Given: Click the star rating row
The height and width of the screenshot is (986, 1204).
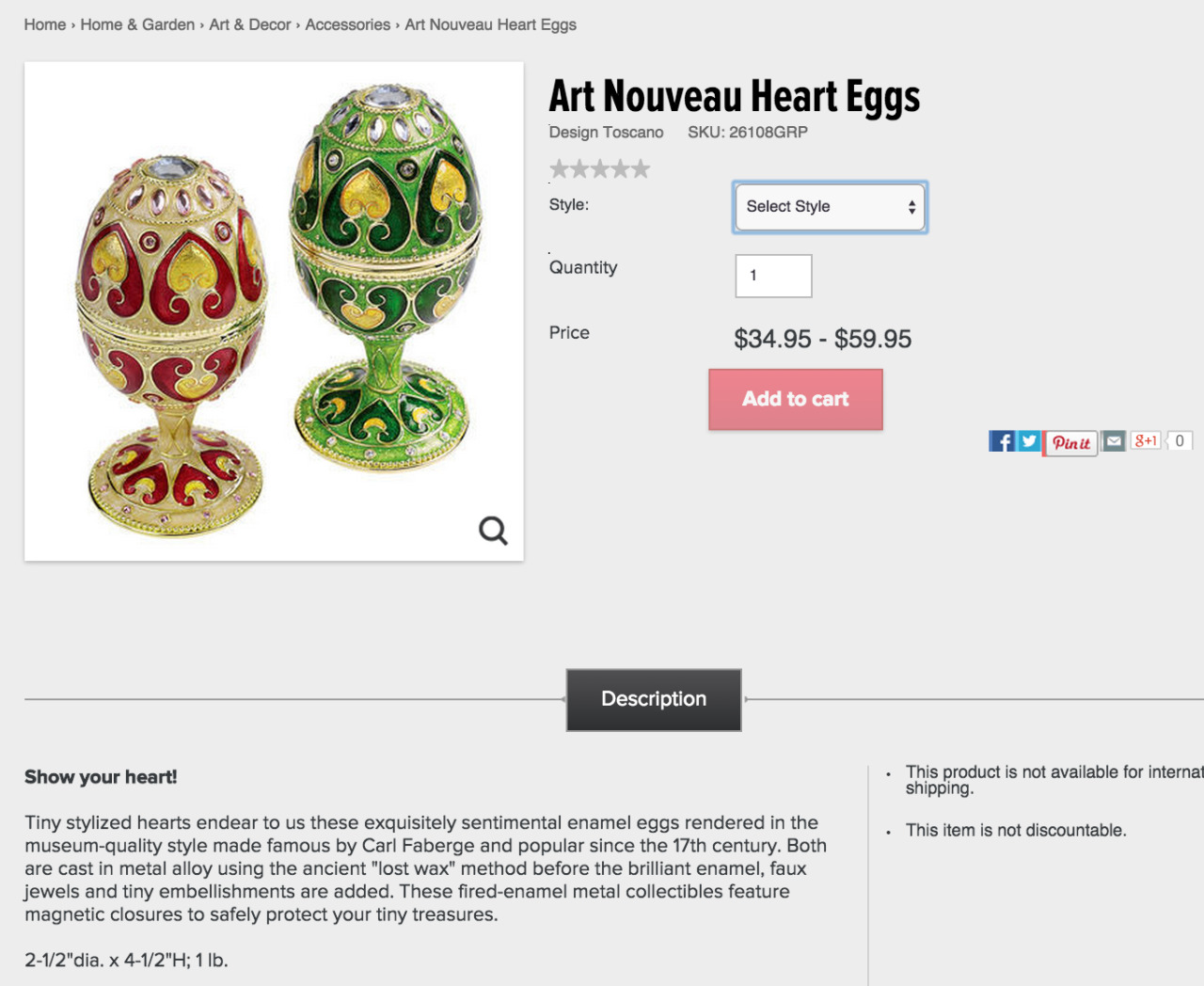Looking at the screenshot, I should tap(599, 169).
